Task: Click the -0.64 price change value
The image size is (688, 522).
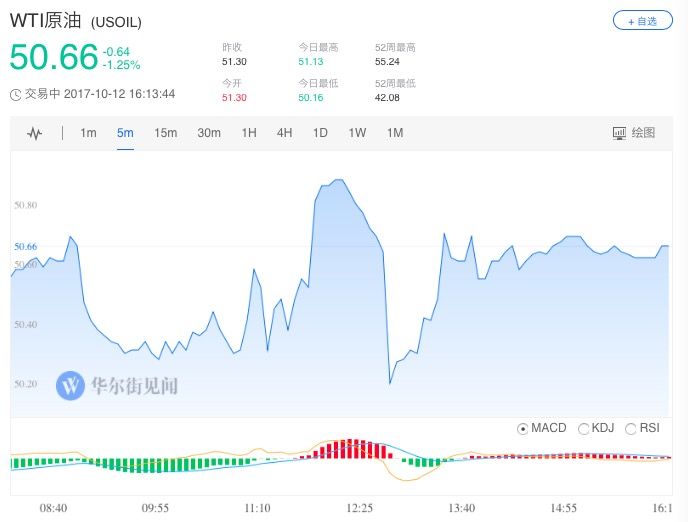Action: point(116,52)
